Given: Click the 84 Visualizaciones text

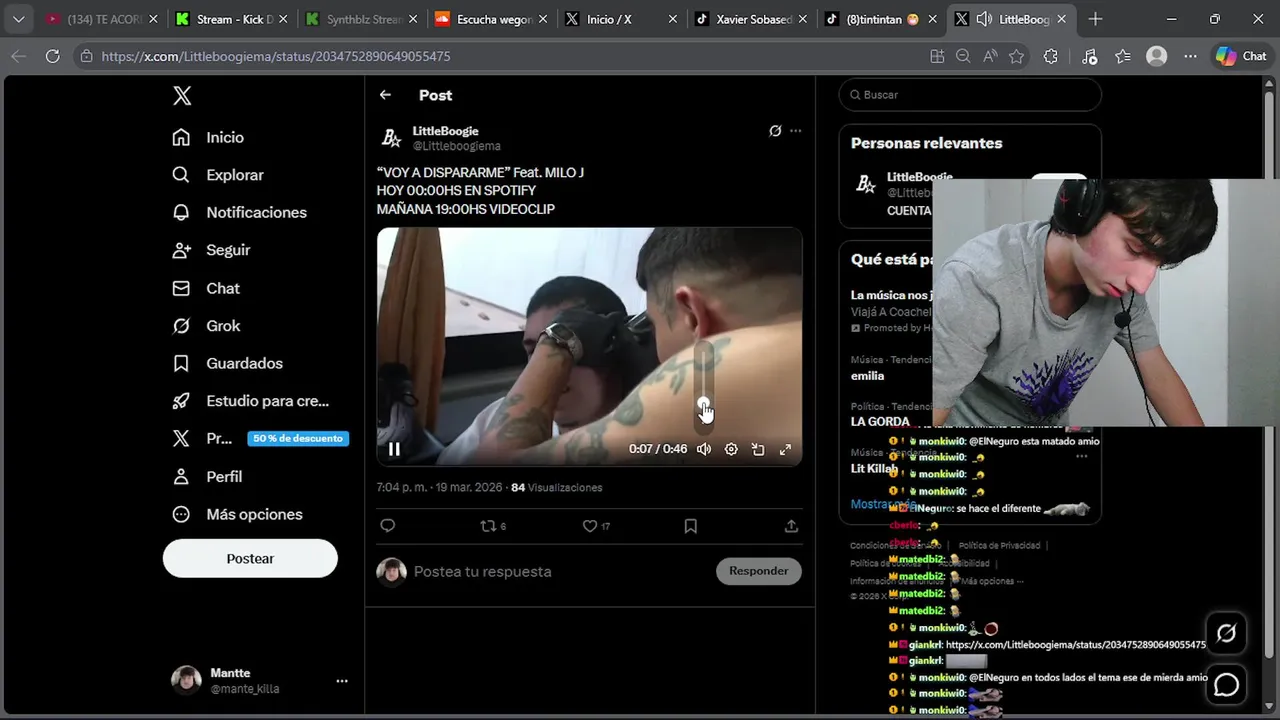Looking at the screenshot, I should point(556,488).
